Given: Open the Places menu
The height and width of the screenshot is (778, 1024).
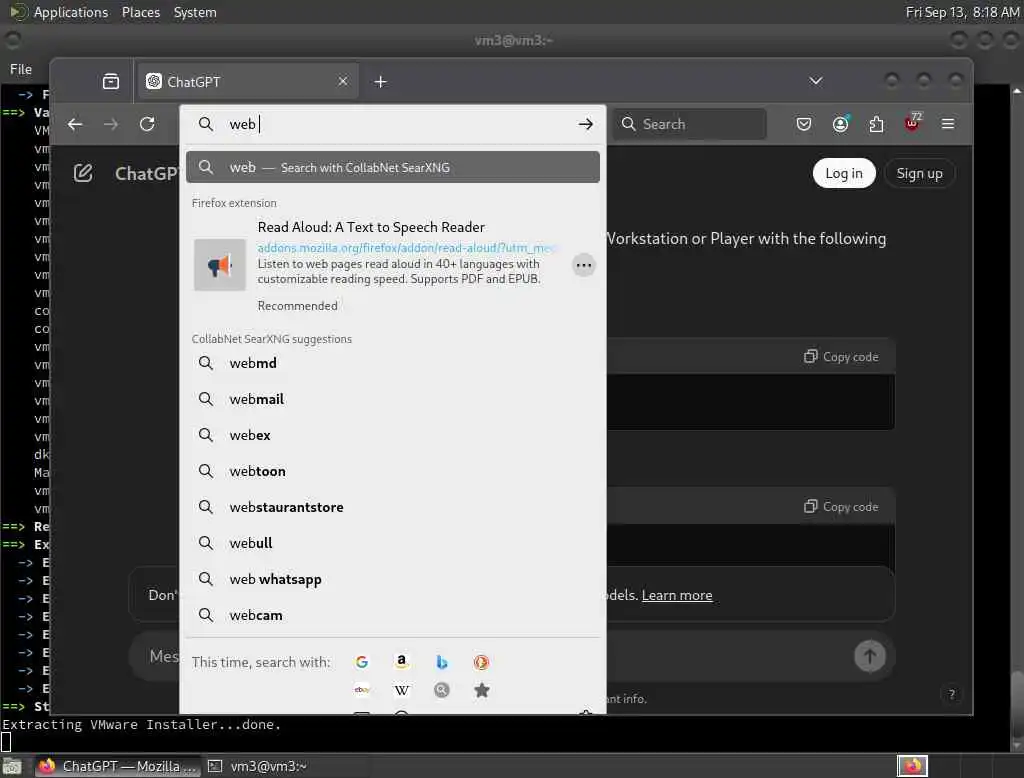Looking at the screenshot, I should coord(141,12).
